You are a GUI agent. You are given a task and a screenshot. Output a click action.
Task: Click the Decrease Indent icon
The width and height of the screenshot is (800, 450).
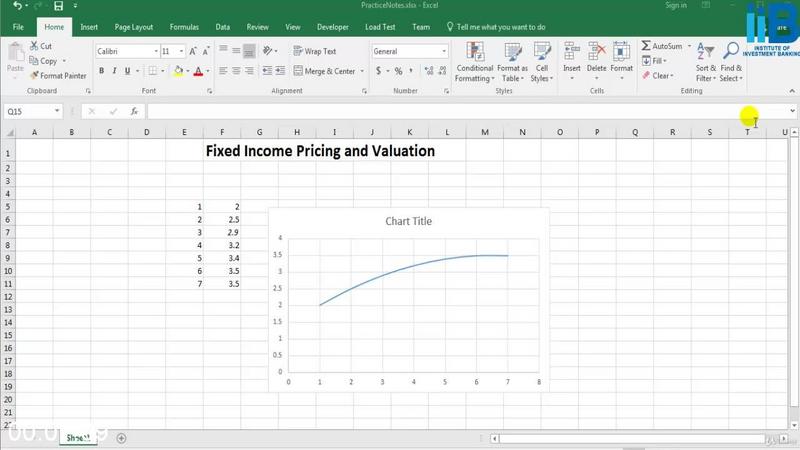pos(267,71)
